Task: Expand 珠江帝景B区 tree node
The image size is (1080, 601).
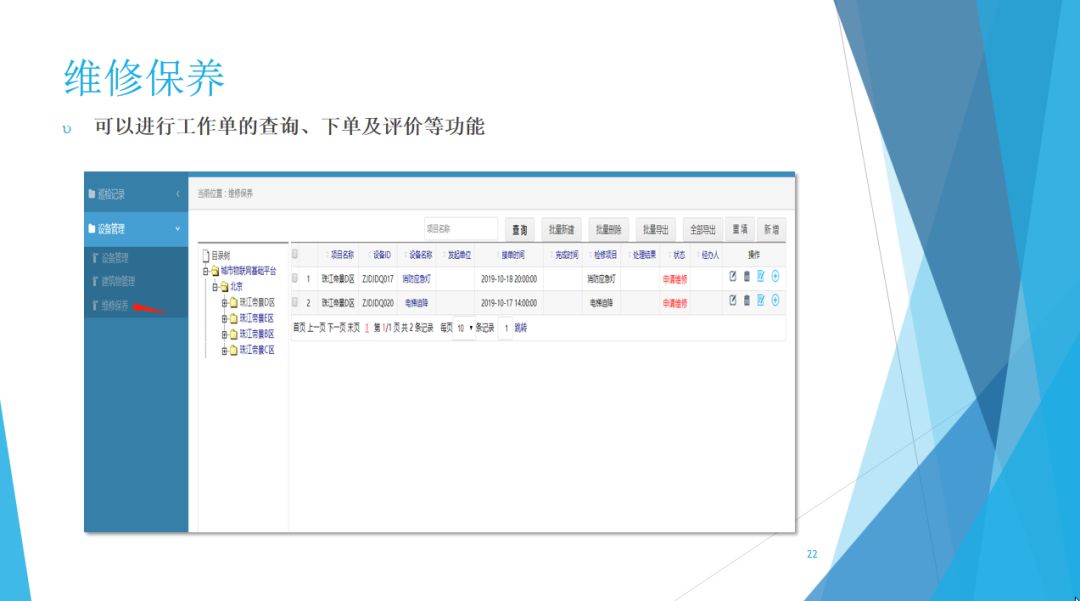Action: click(225, 334)
